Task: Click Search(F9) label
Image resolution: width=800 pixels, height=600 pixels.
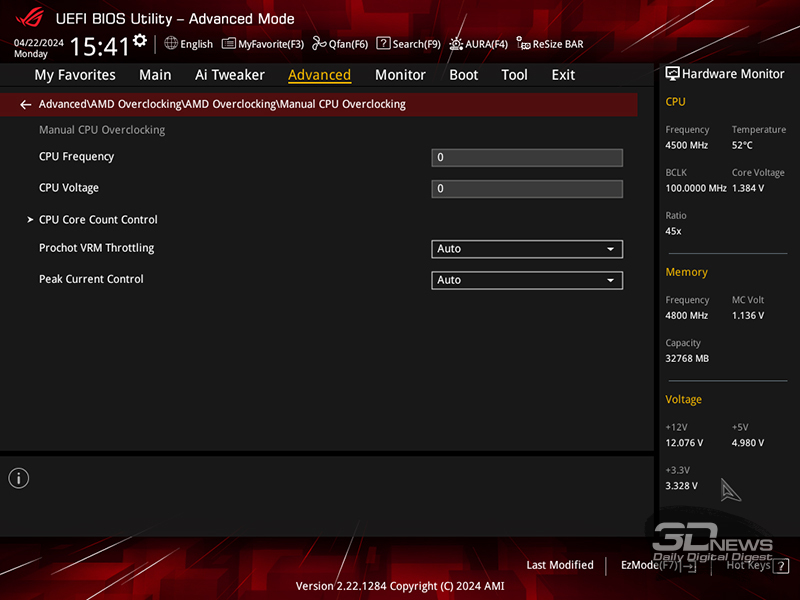Action: pyautogui.click(x=416, y=44)
